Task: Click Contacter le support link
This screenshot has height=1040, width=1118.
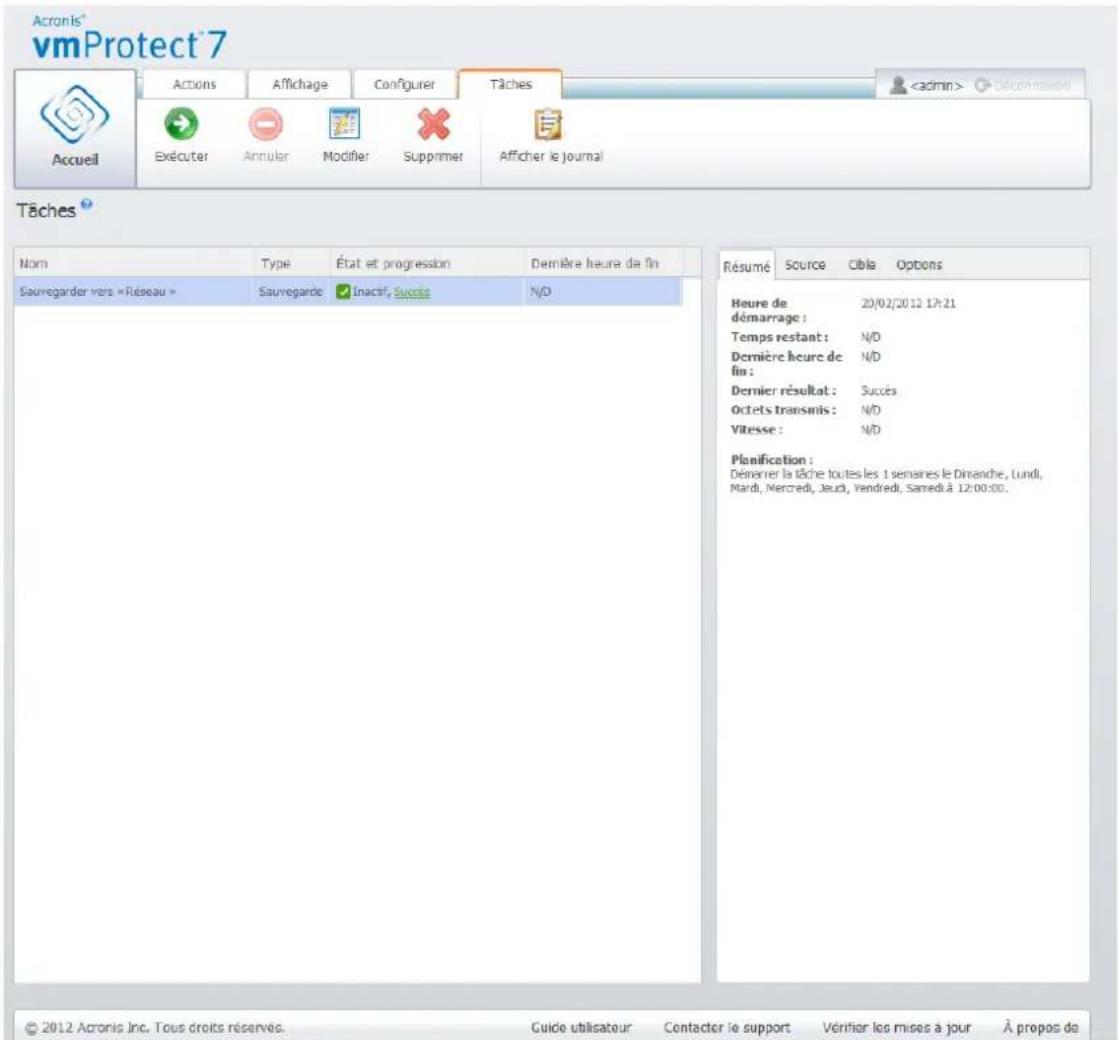Action: pyautogui.click(x=727, y=1027)
